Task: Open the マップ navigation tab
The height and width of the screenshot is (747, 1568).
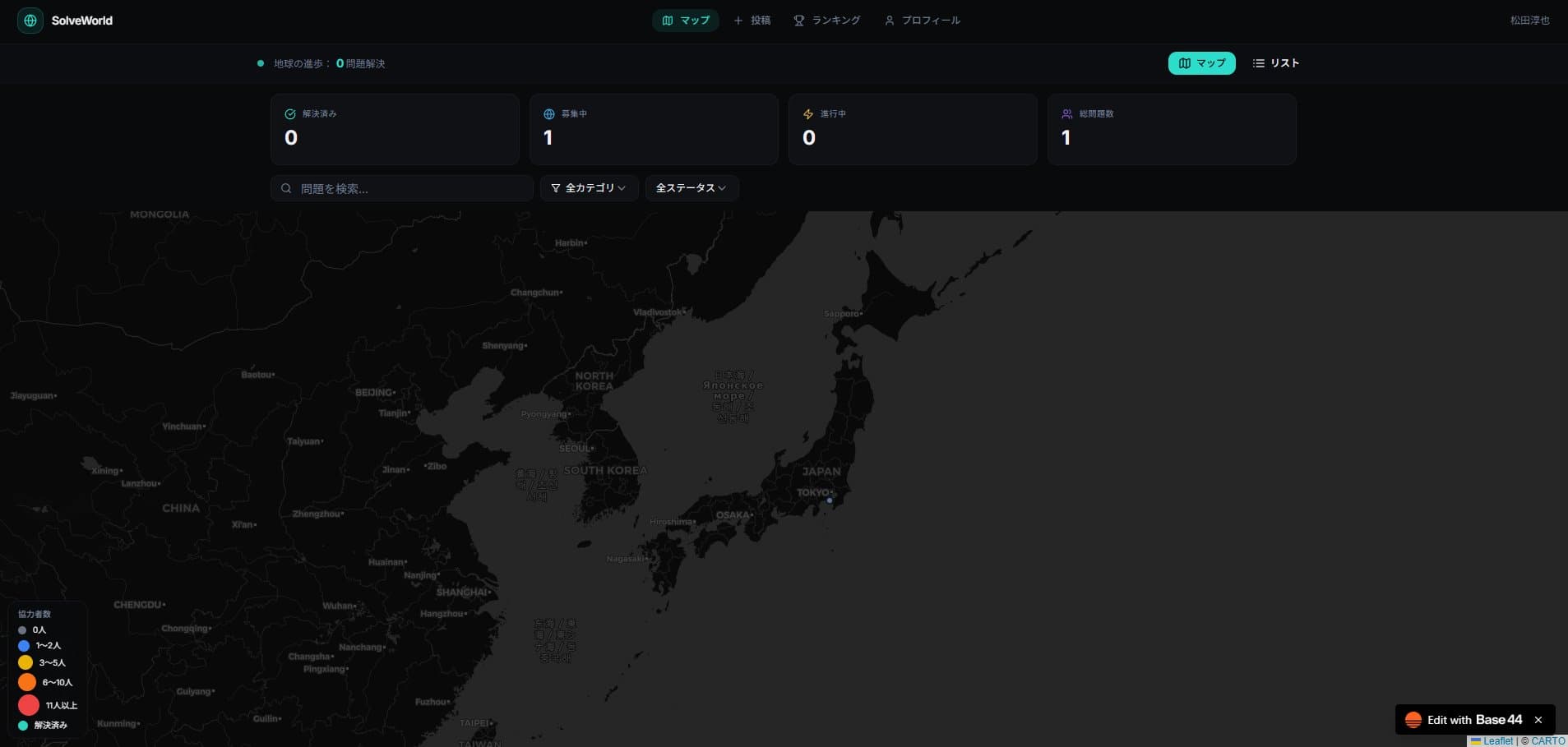Action: [x=686, y=21]
